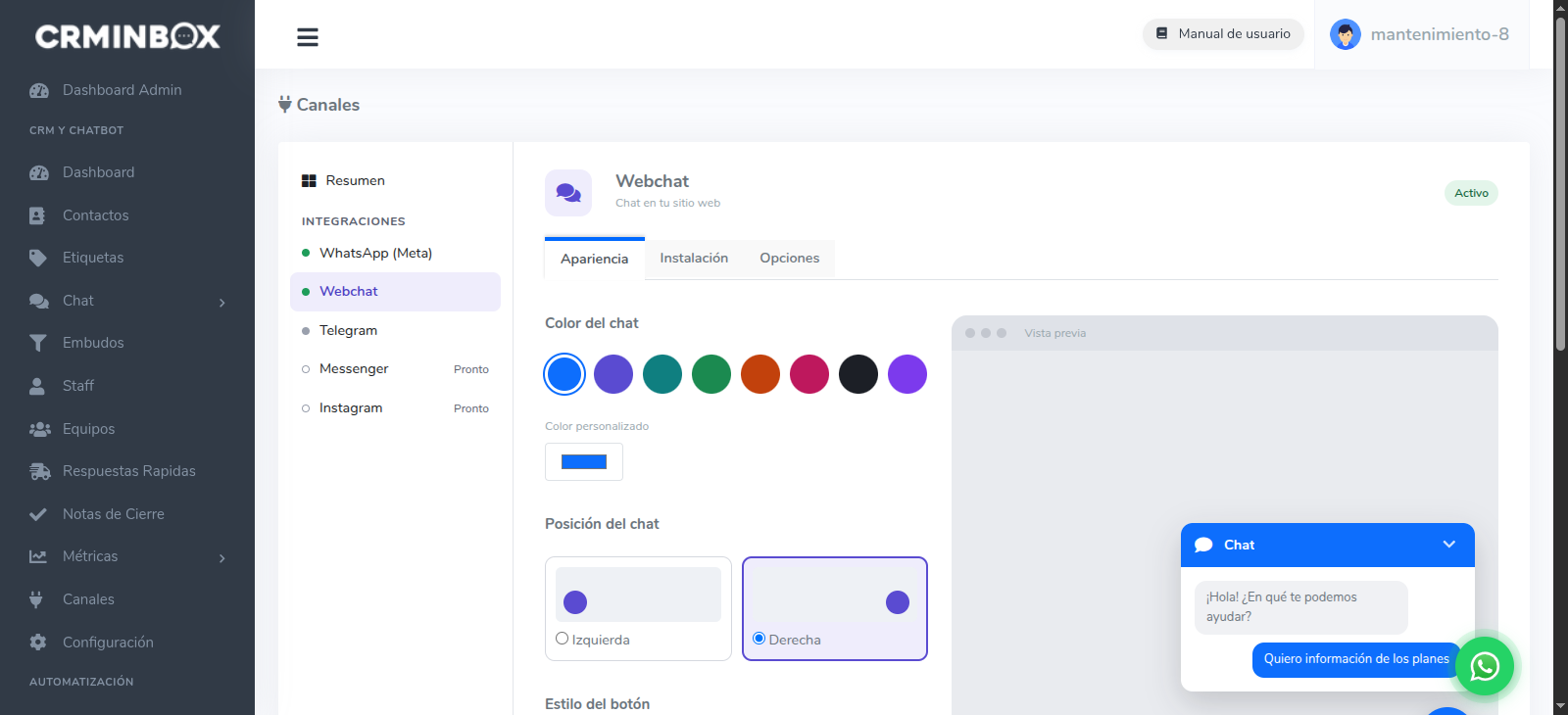Click the Dashboard gauge icon in sidebar
Viewport: 1568px width, 715px height.
pyautogui.click(x=39, y=172)
